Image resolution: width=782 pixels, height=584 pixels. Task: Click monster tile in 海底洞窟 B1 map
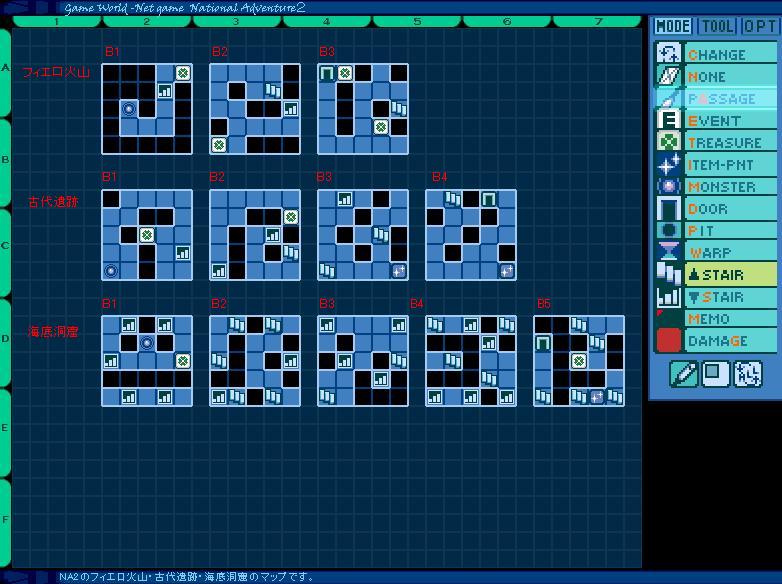[x=147, y=343]
